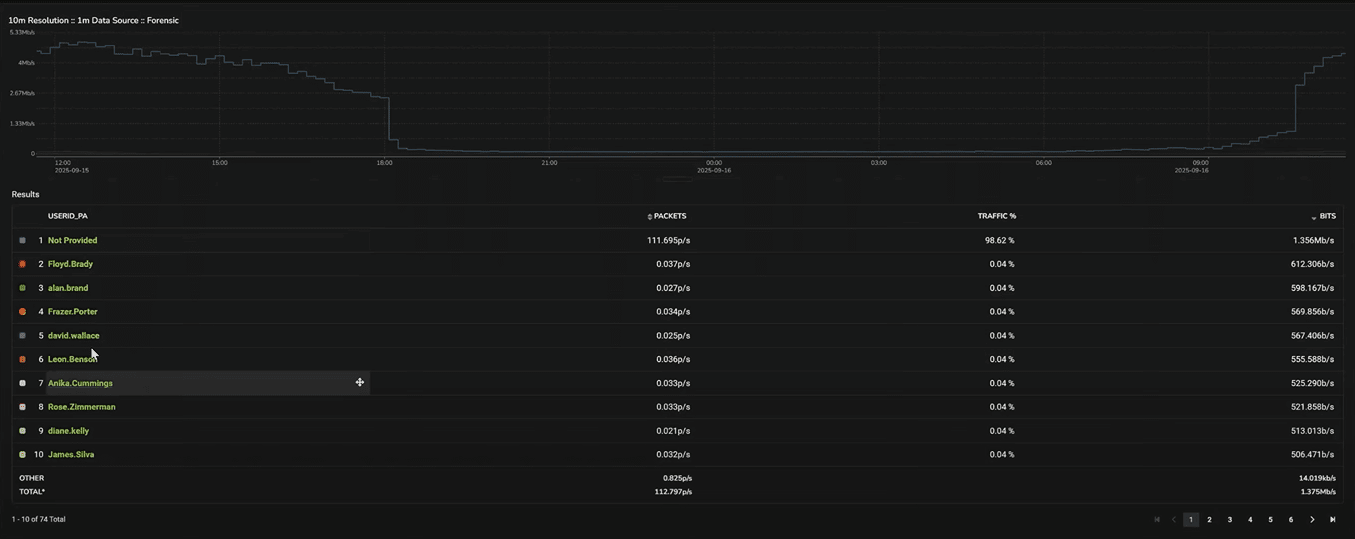
Task: Click the first-page skip arrow in pagination
Action: 1157,520
